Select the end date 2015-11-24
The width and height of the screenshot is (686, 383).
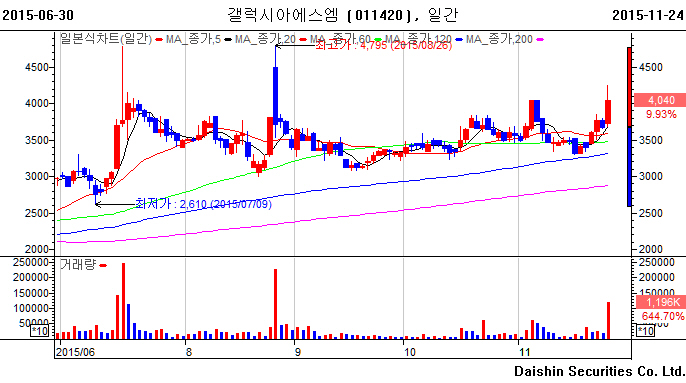click(x=648, y=15)
